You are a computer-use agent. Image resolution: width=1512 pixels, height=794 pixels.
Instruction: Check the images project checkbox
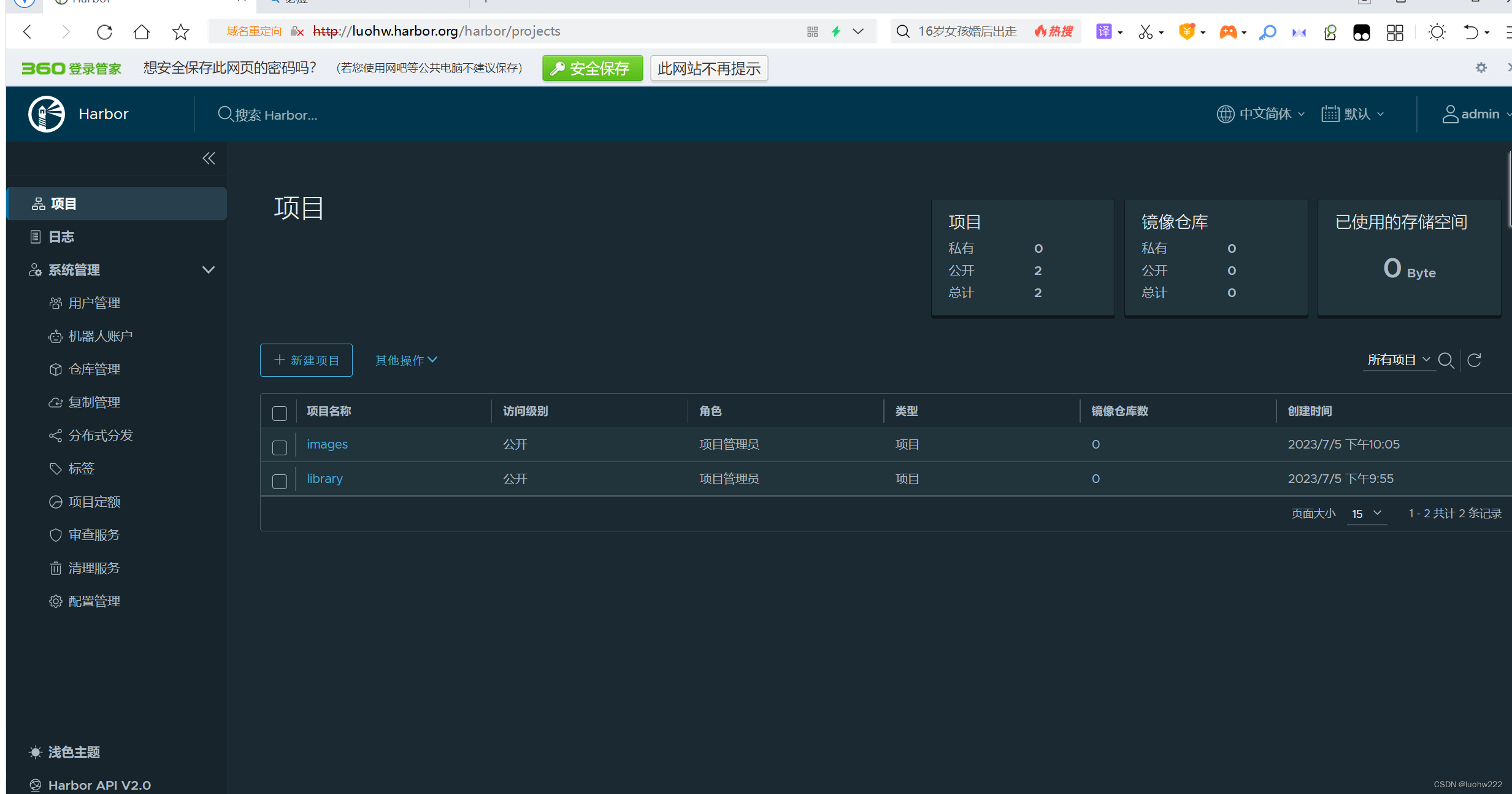[x=280, y=447]
